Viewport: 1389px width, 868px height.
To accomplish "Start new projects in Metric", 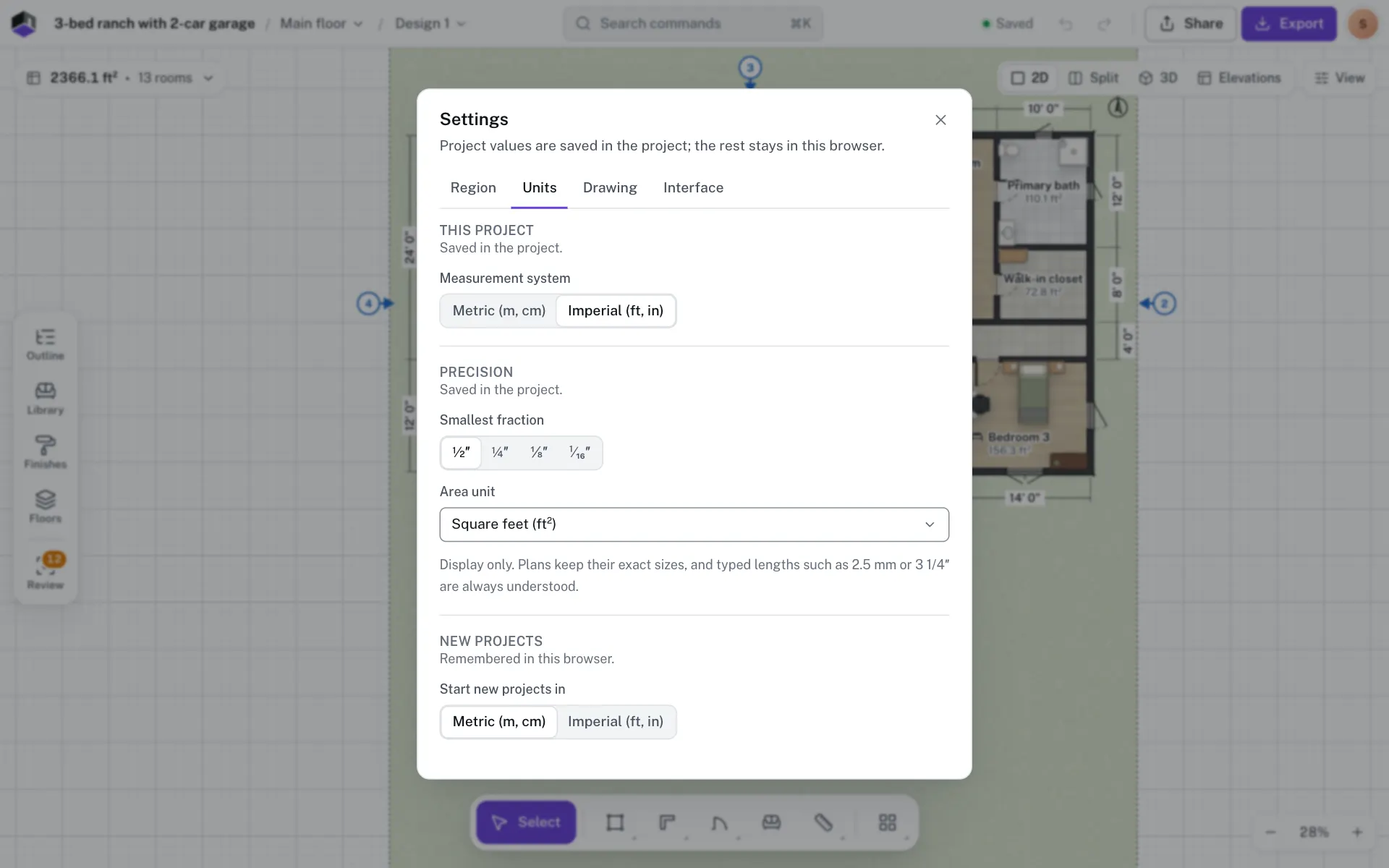I will click(499, 722).
